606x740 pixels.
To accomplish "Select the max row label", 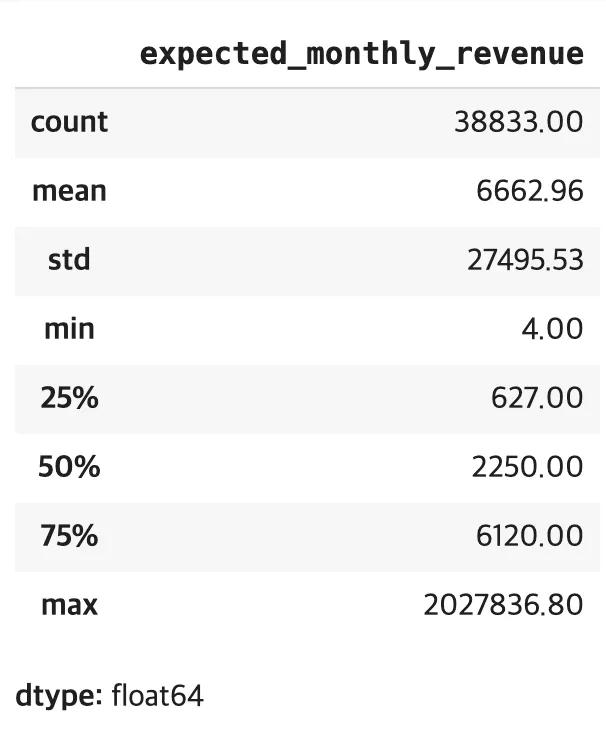I will [69, 605].
